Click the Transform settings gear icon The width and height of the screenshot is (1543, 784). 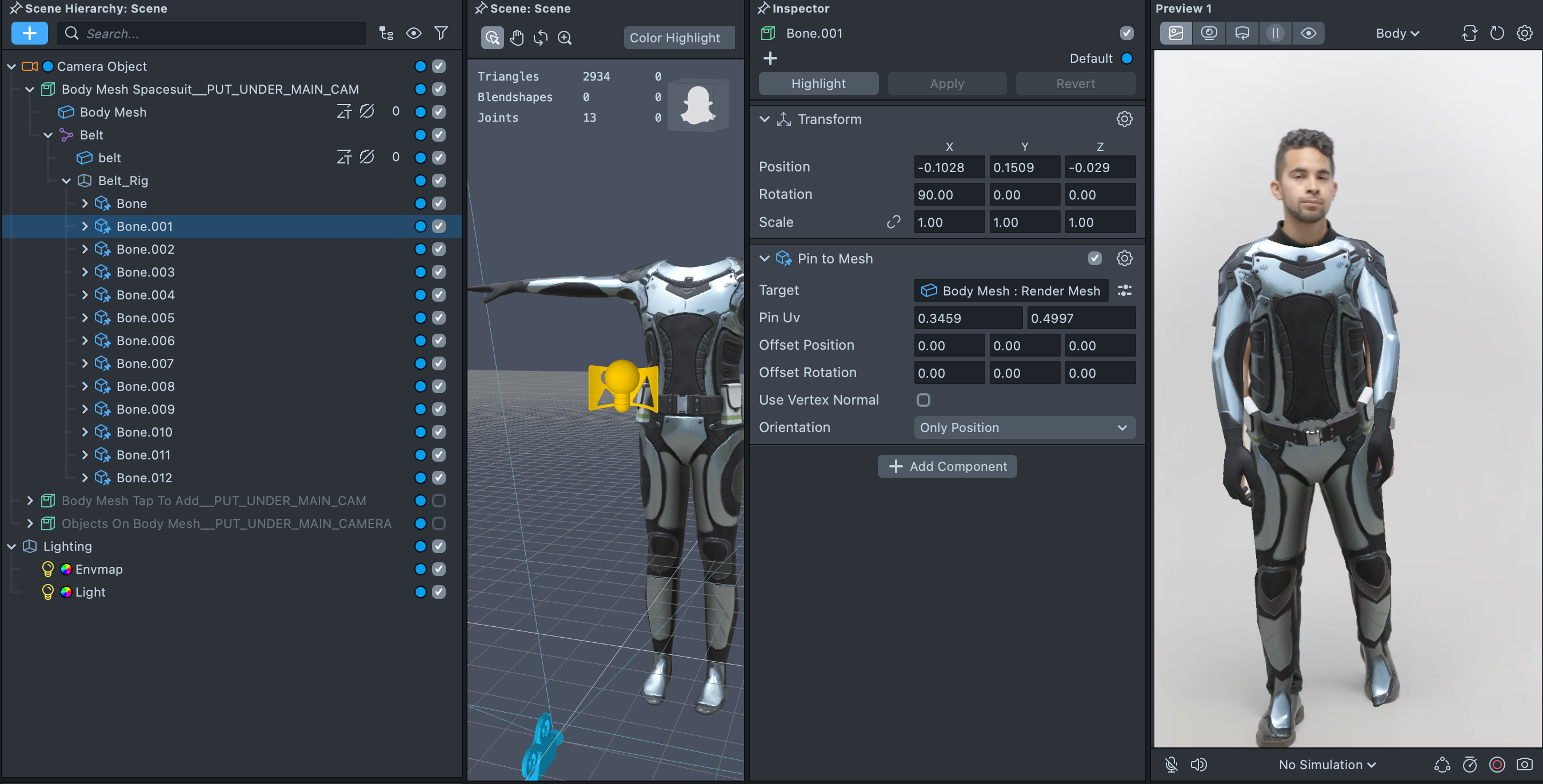tap(1124, 119)
